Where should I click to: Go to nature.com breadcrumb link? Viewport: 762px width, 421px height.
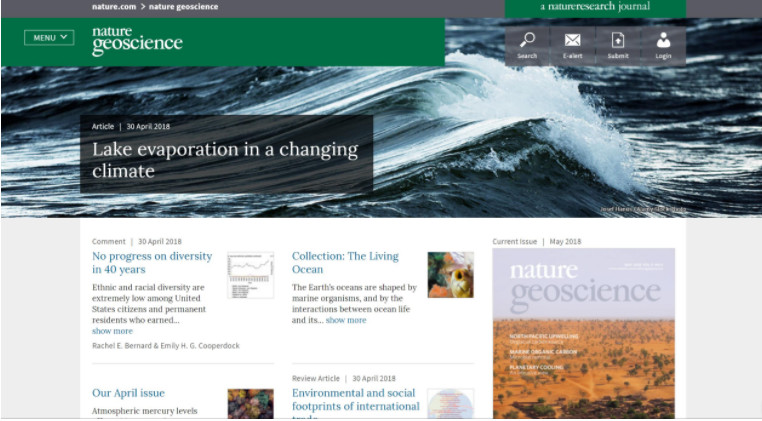pyautogui.click(x=114, y=7)
